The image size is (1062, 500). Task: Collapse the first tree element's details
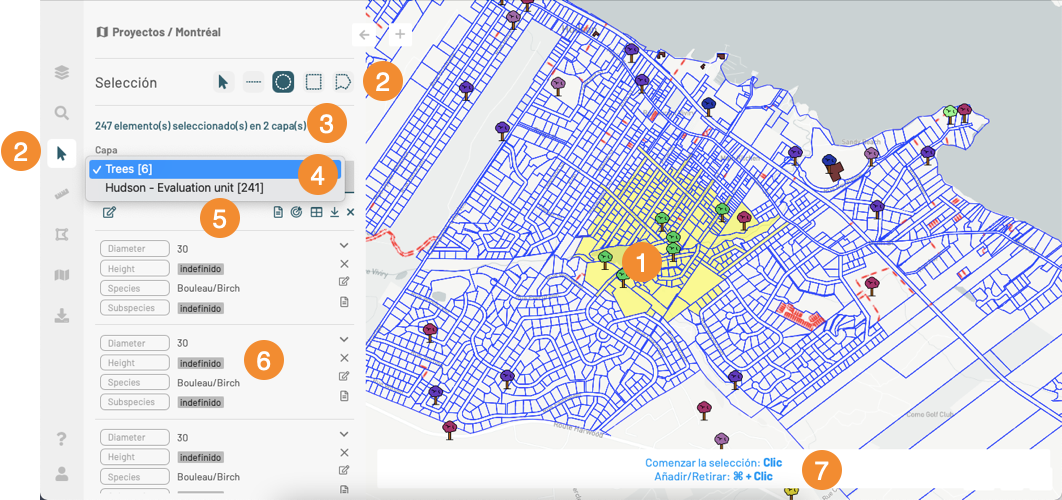point(344,245)
